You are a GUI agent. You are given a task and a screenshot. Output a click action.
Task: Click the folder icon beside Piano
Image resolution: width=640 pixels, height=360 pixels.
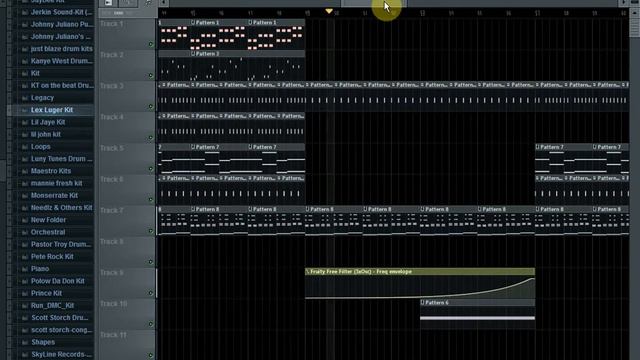(24, 269)
